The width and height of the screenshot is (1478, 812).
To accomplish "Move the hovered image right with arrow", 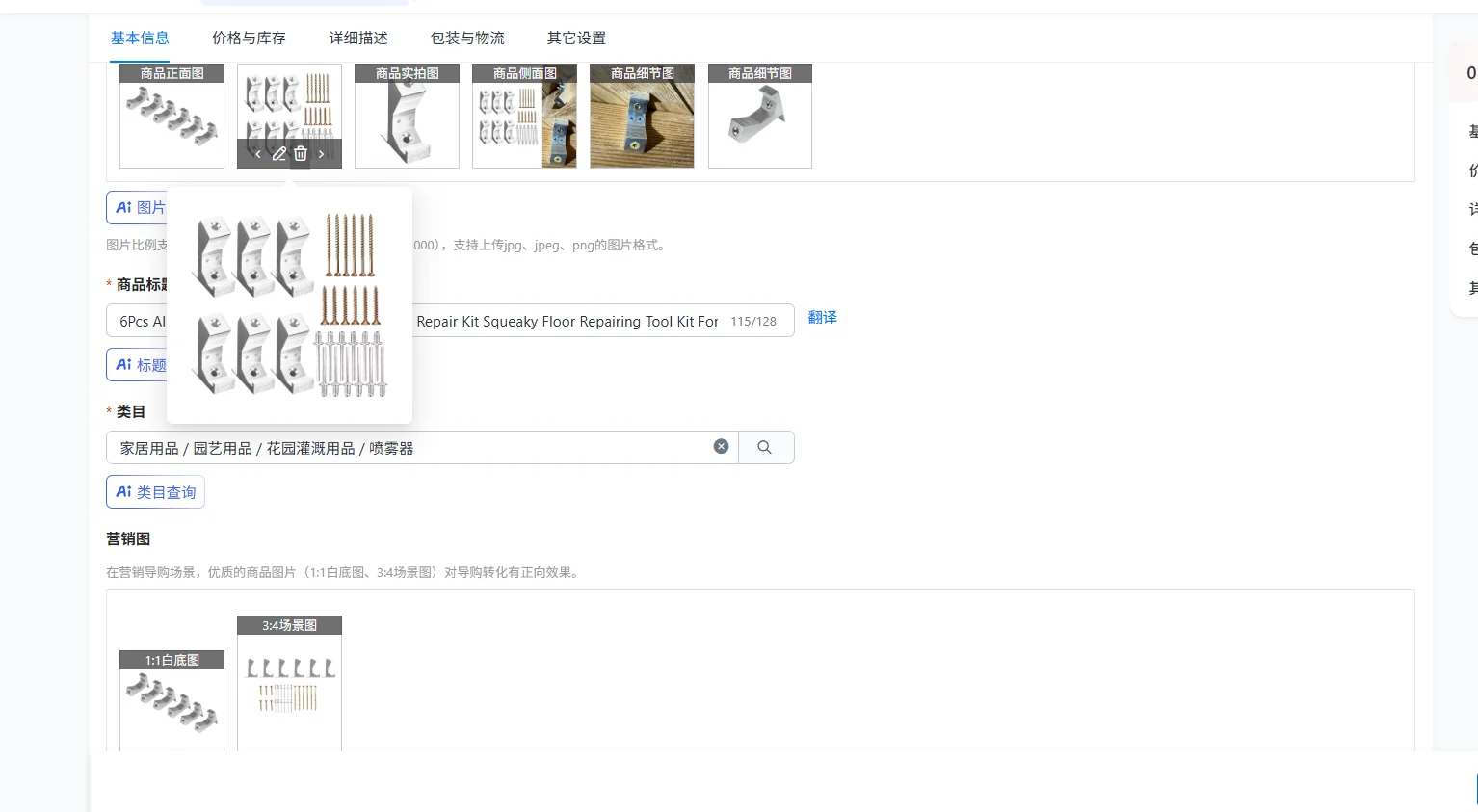I will tap(322, 154).
